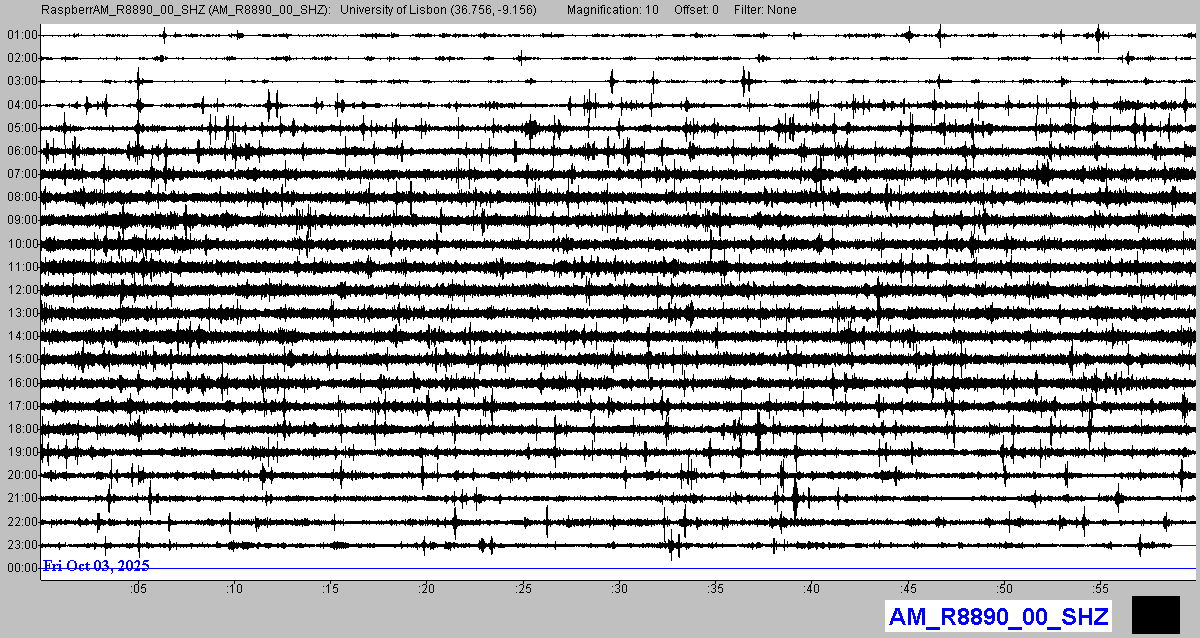
Task: Click the Offset: 0 header text
Action: (696, 9)
